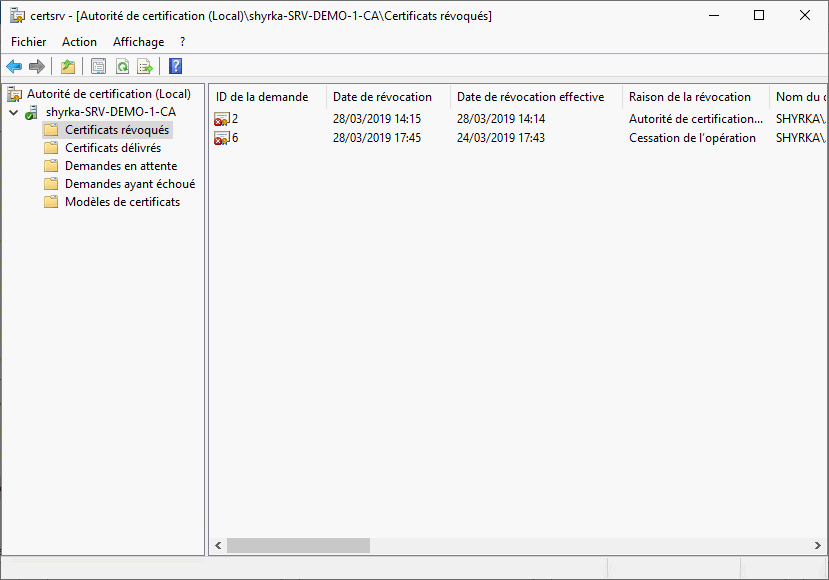Select Demandes en attente folder
This screenshot has width=829, height=580.
[x=120, y=166]
